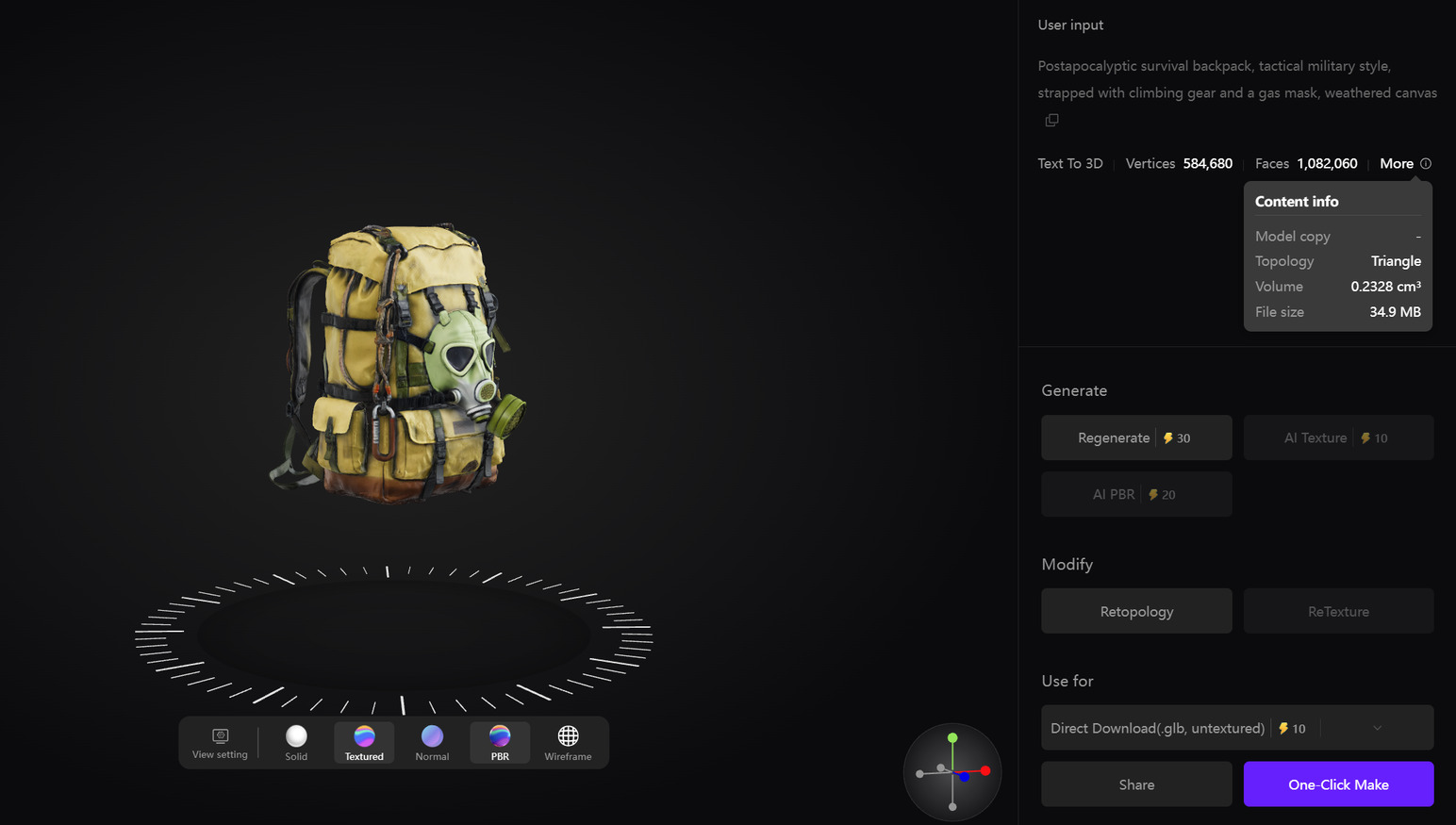The height and width of the screenshot is (825, 1456).
Task: Activate the Wireframe display mode
Action: tap(568, 742)
